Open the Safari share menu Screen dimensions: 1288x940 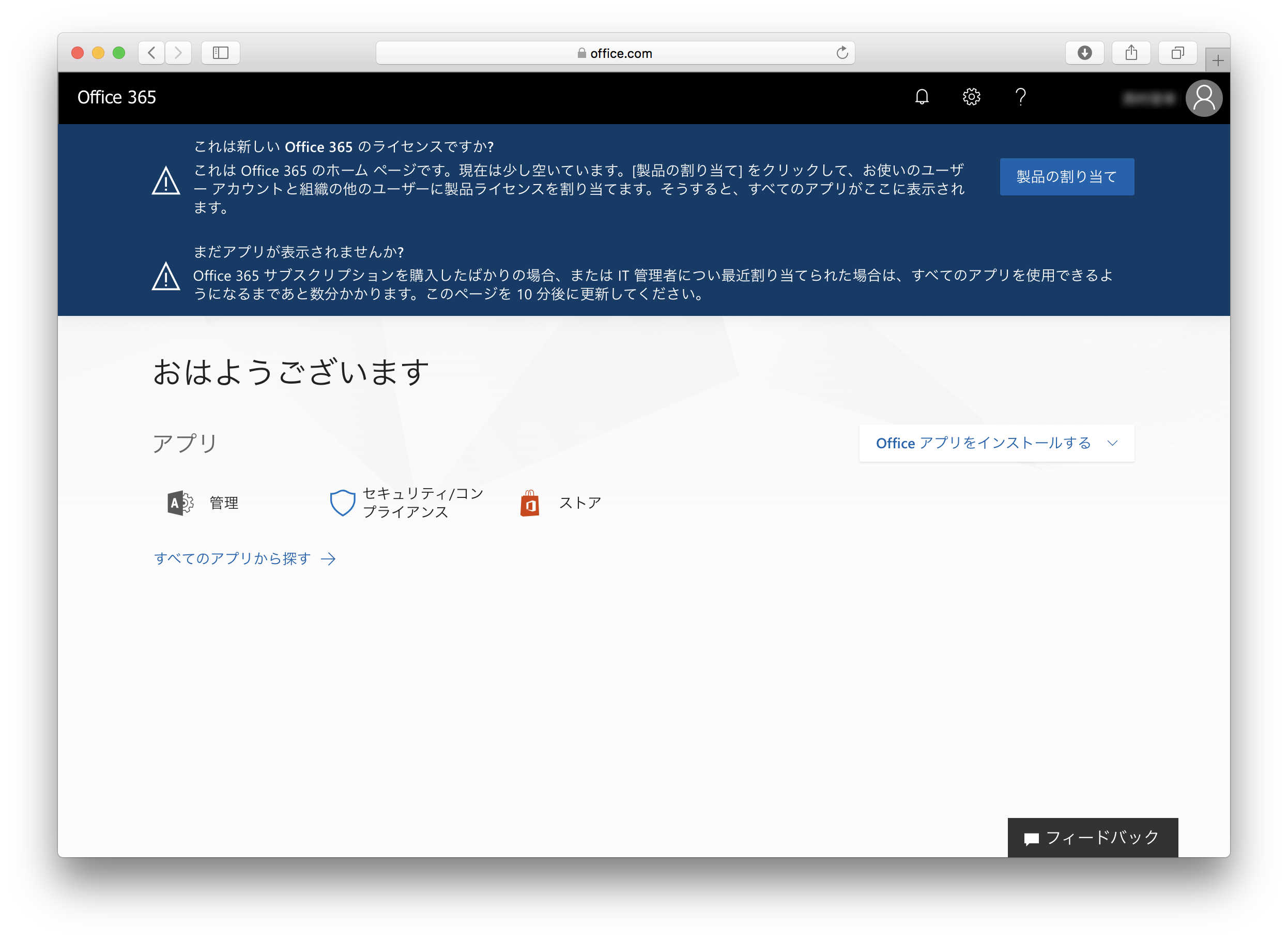[1131, 53]
